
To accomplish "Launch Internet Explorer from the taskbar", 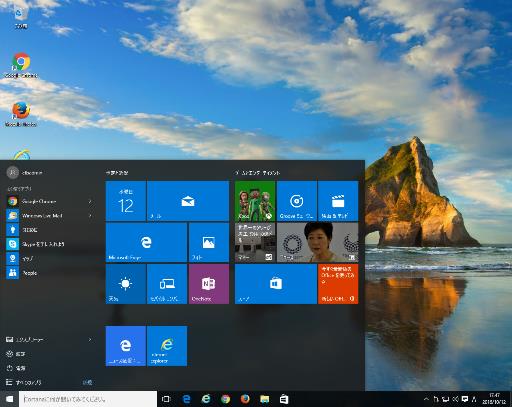I will tap(206, 399).
